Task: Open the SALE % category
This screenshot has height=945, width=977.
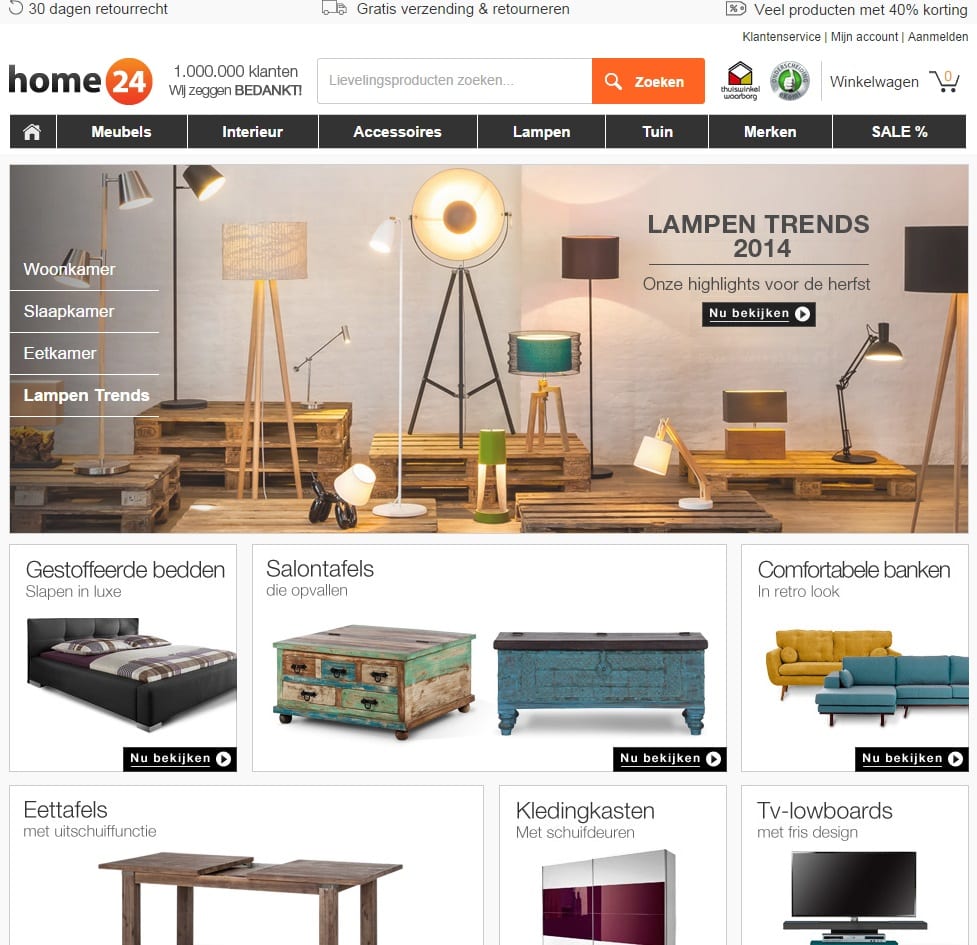Action: point(899,131)
